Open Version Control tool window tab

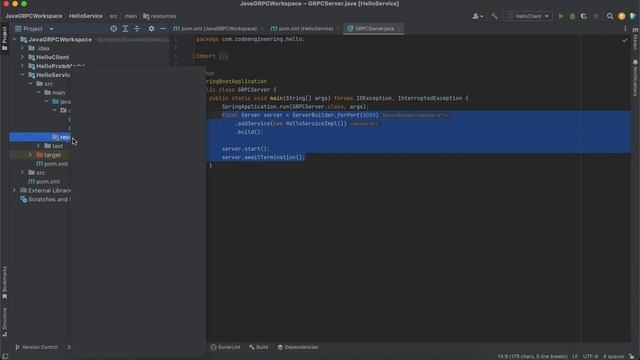pos(37,347)
